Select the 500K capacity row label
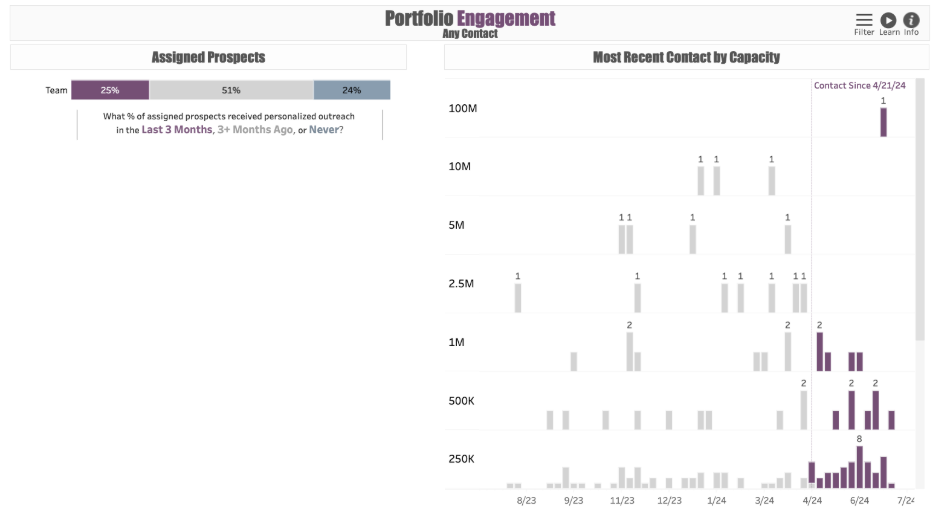 (461, 401)
